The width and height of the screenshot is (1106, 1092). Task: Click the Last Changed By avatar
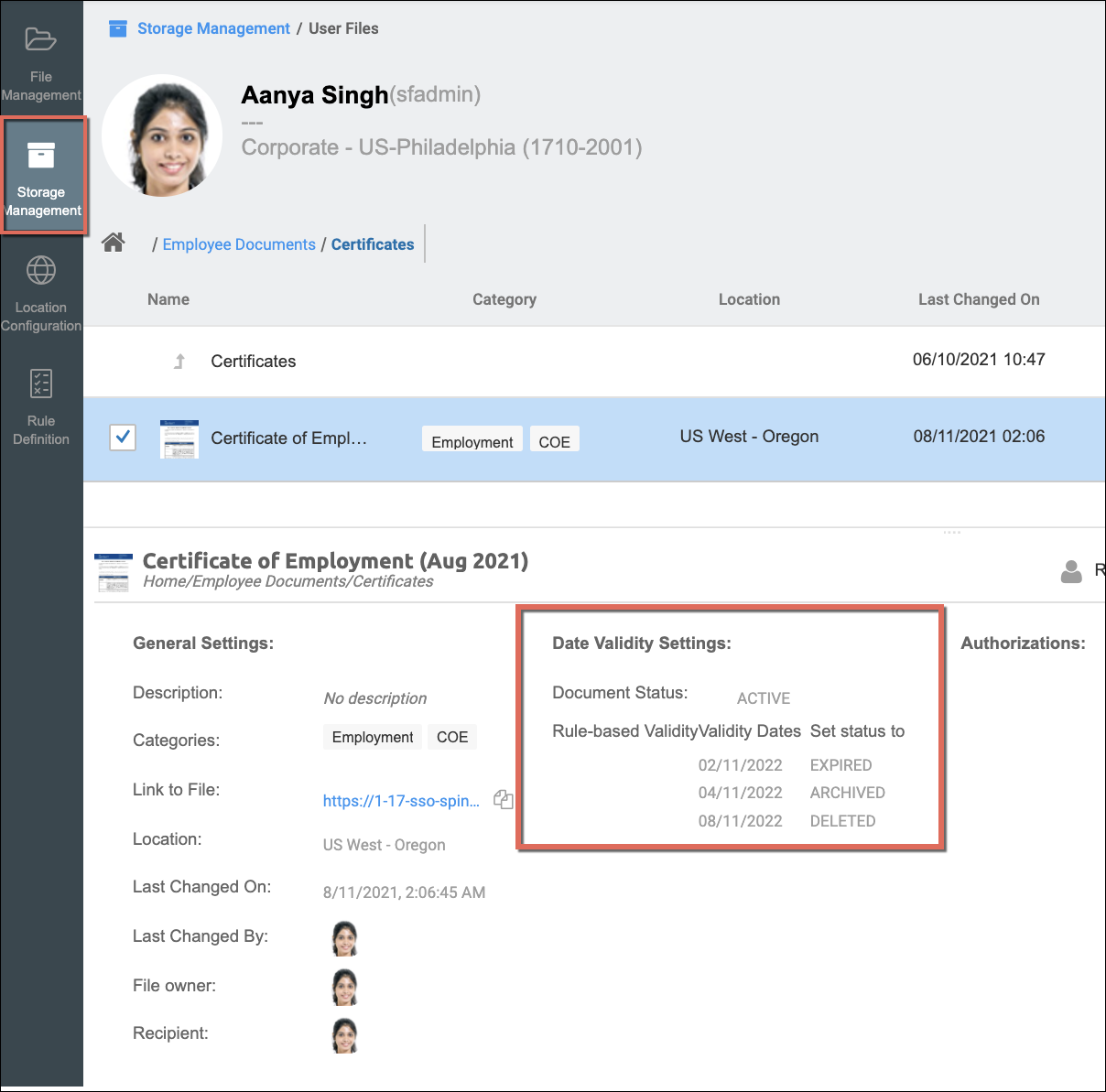(x=344, y=938)
